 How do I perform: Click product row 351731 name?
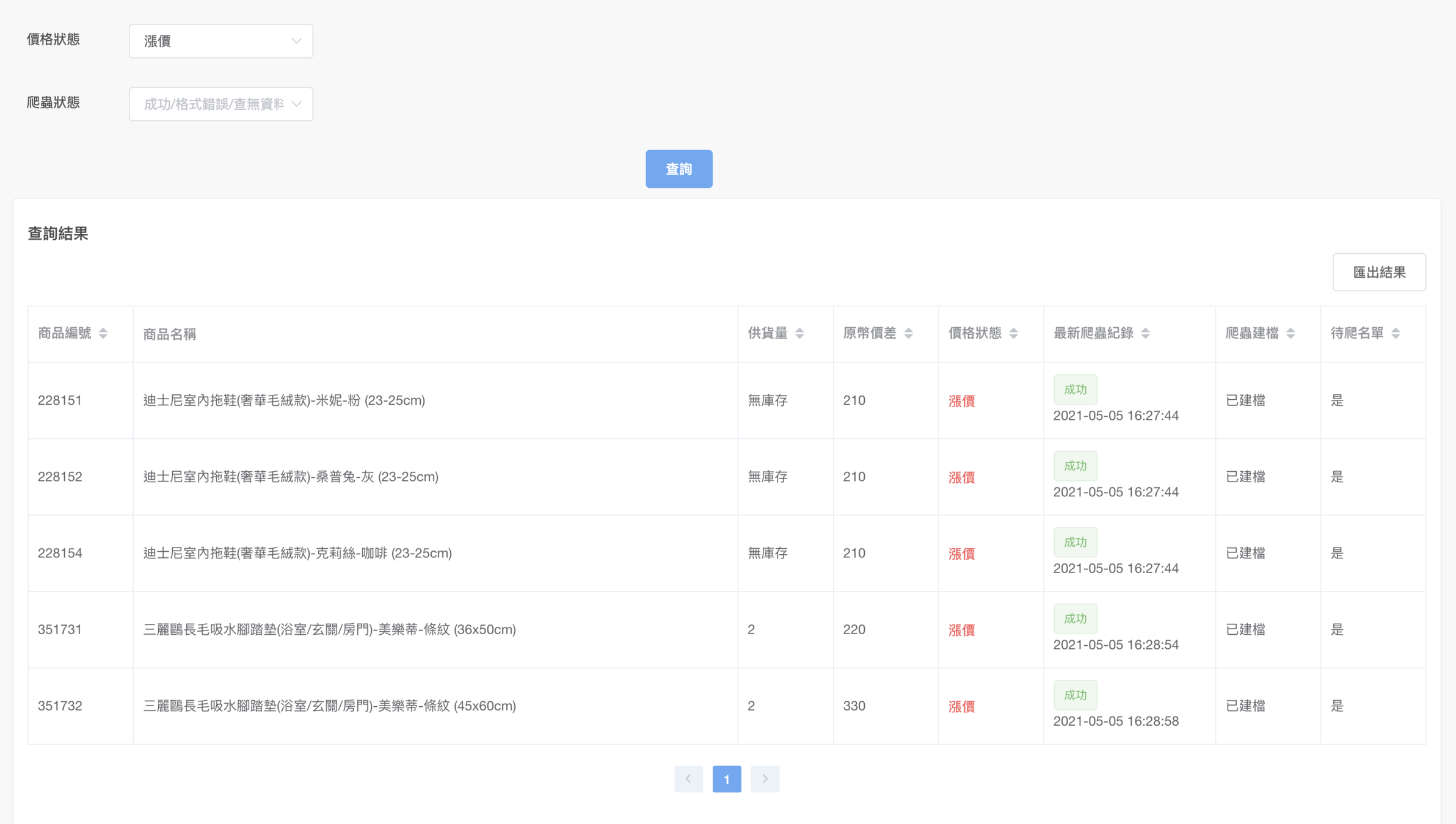tap(329, 629)
